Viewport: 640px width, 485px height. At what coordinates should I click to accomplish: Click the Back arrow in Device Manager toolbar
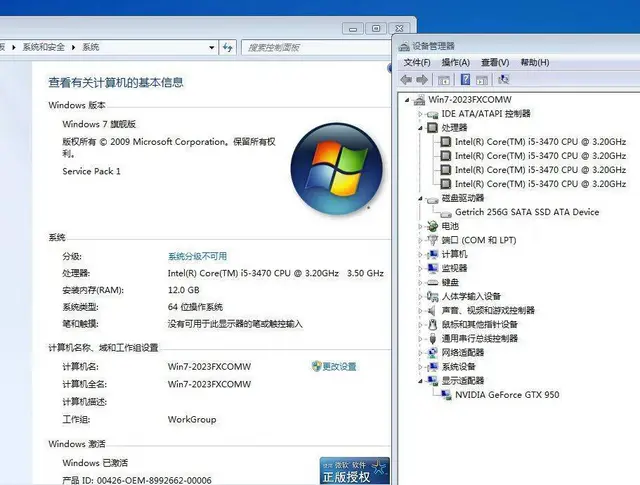[x=406, y=79]
